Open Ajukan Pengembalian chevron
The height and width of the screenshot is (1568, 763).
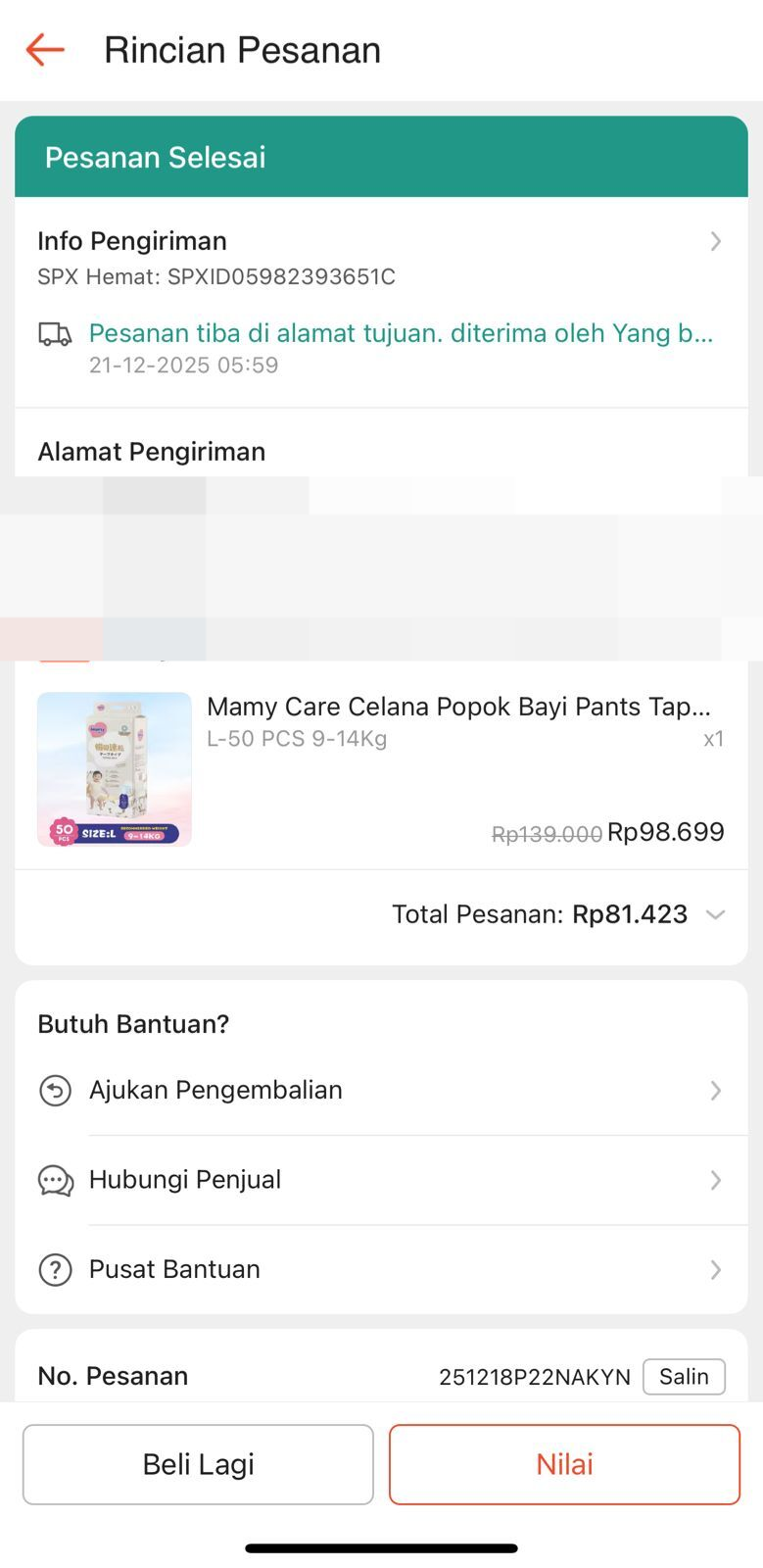click(716, 1091)
